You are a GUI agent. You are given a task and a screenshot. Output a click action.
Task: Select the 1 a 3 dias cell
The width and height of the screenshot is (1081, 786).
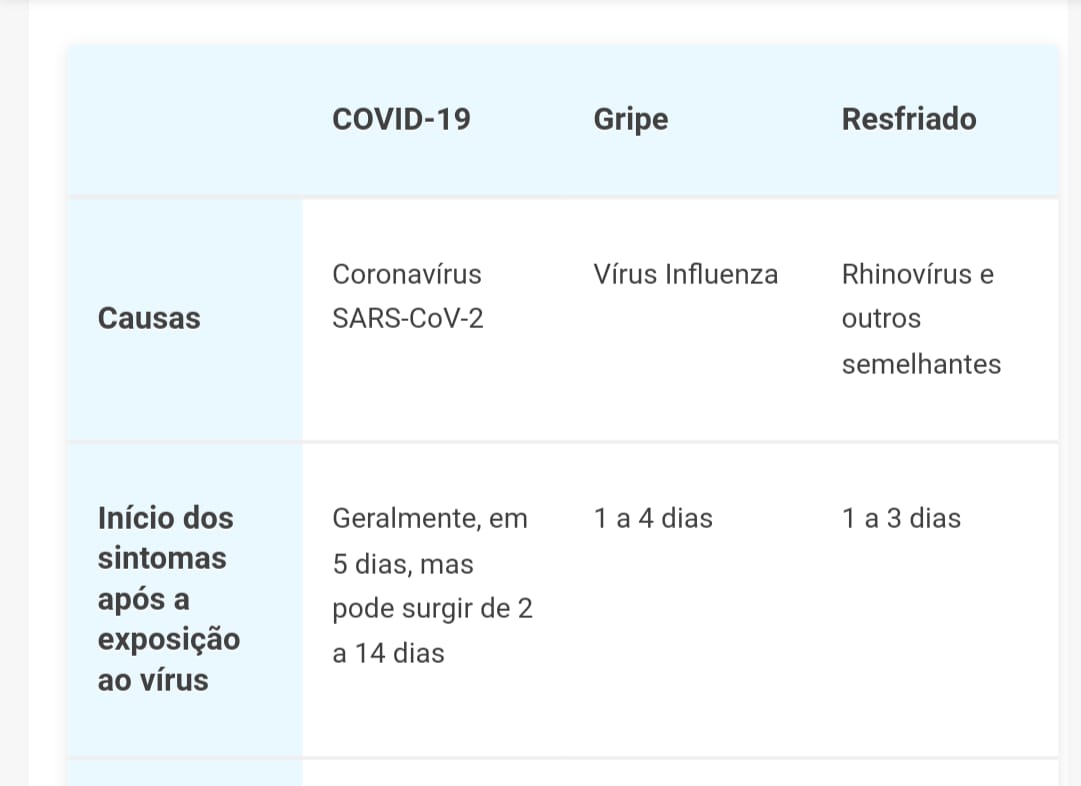(x=900, y=518)
